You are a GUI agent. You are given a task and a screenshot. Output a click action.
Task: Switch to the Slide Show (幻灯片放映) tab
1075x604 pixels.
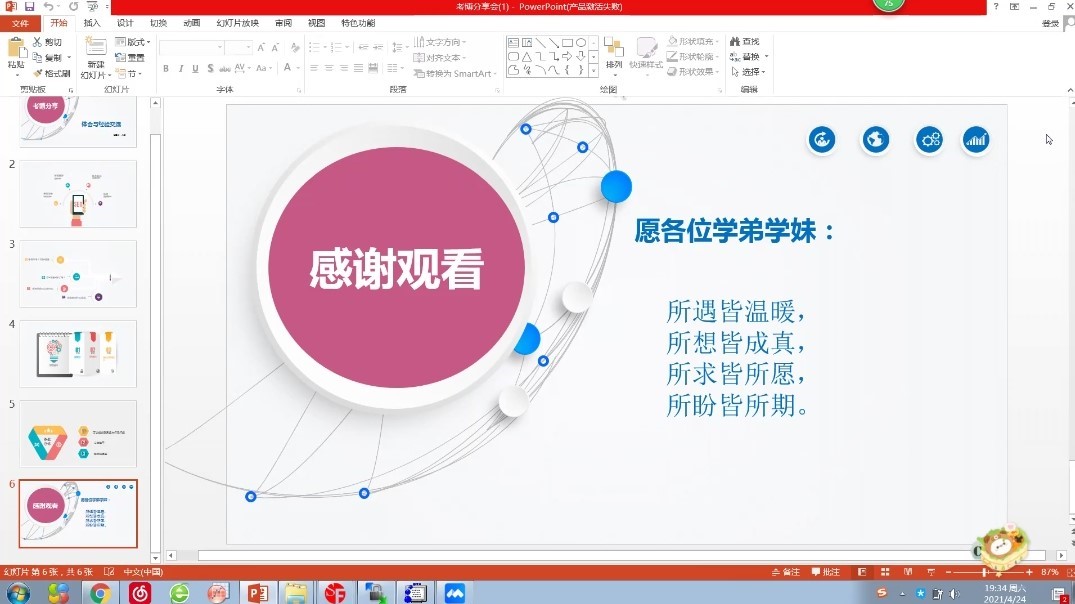237,22
